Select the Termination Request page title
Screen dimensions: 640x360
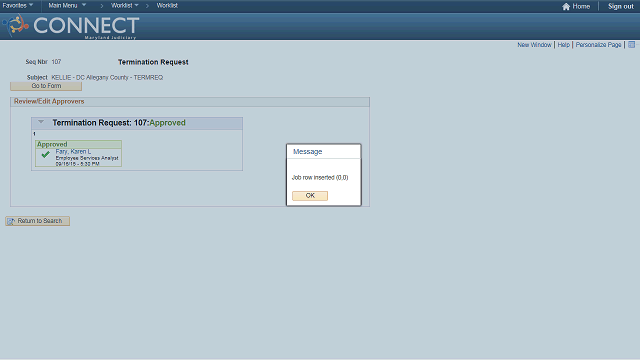click(x=153, y=62)
